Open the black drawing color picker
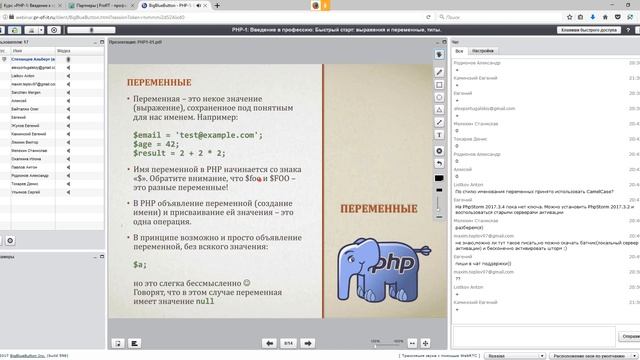Viewport: 640px width, 360px height. pos(439,178)
